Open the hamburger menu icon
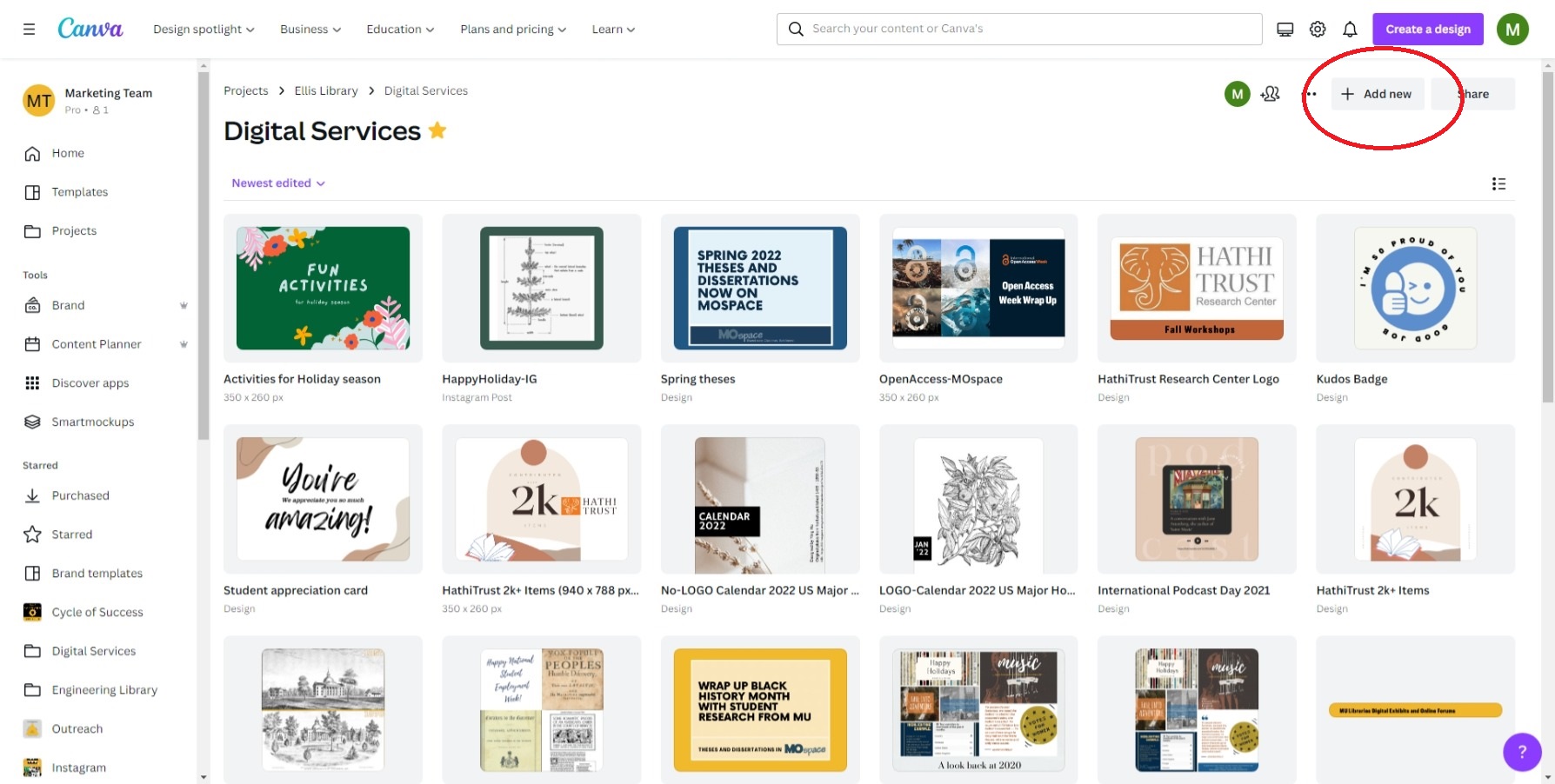 pyautogui.click(x=29, y=29)
